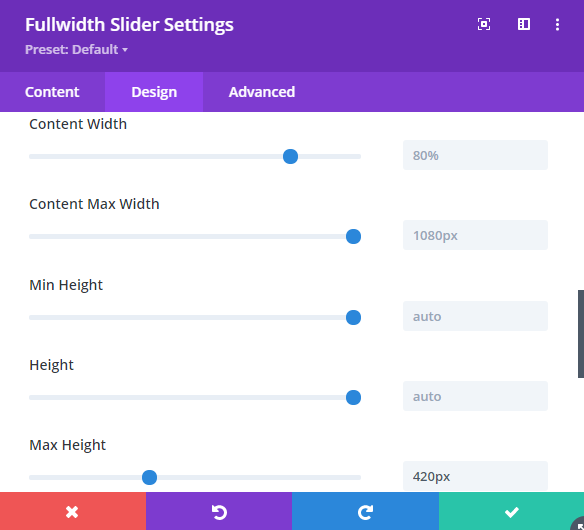Screen dimensions: 584x530
Task: Open the Advanced tab
Action: coord(262,92)
